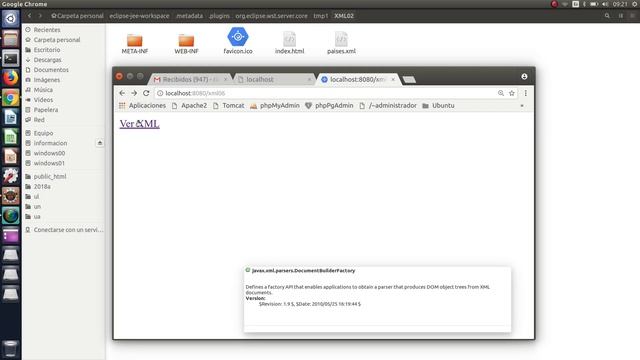Select the index.html file
The height and width of the screenshot is (360, 640).
[x=289, y=43]
